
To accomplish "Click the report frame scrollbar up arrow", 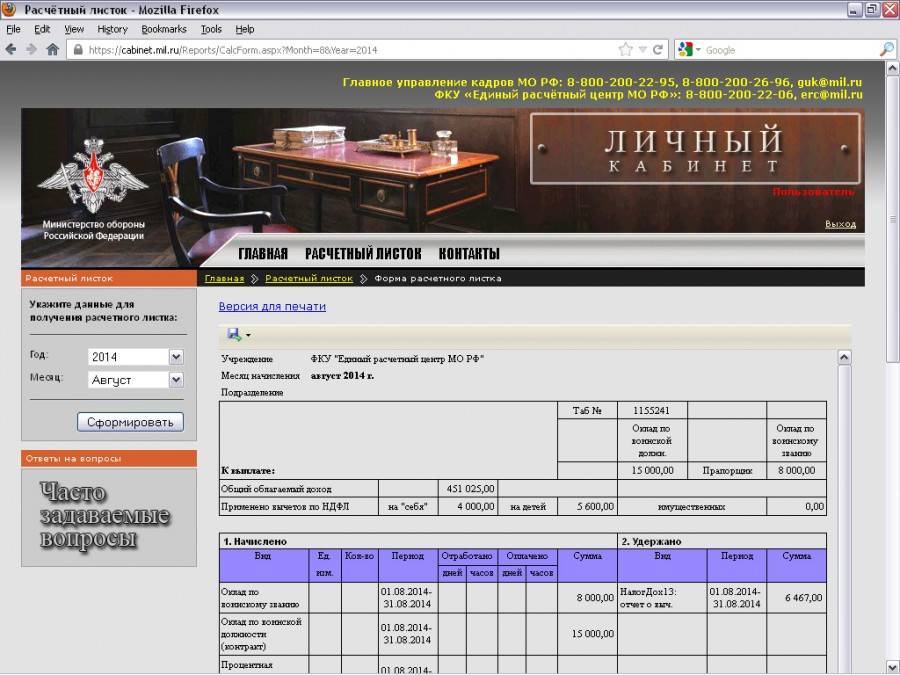I will pos(844,358).
